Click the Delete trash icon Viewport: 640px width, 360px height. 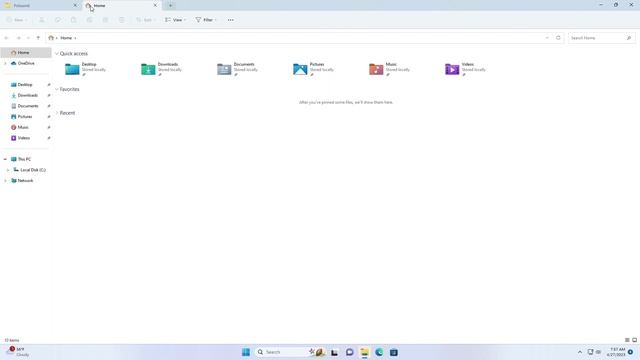[x=121, y=20]
